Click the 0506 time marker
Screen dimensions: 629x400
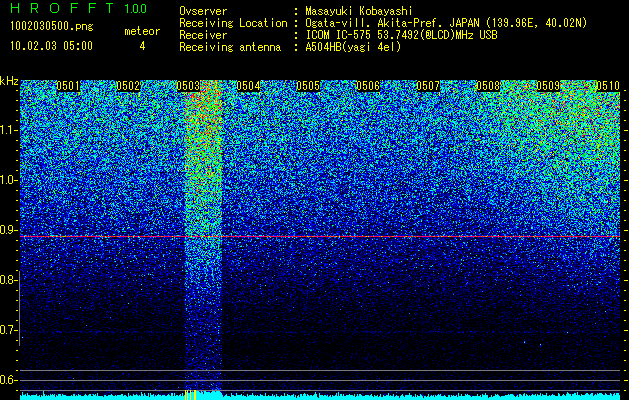click(368, 86)
